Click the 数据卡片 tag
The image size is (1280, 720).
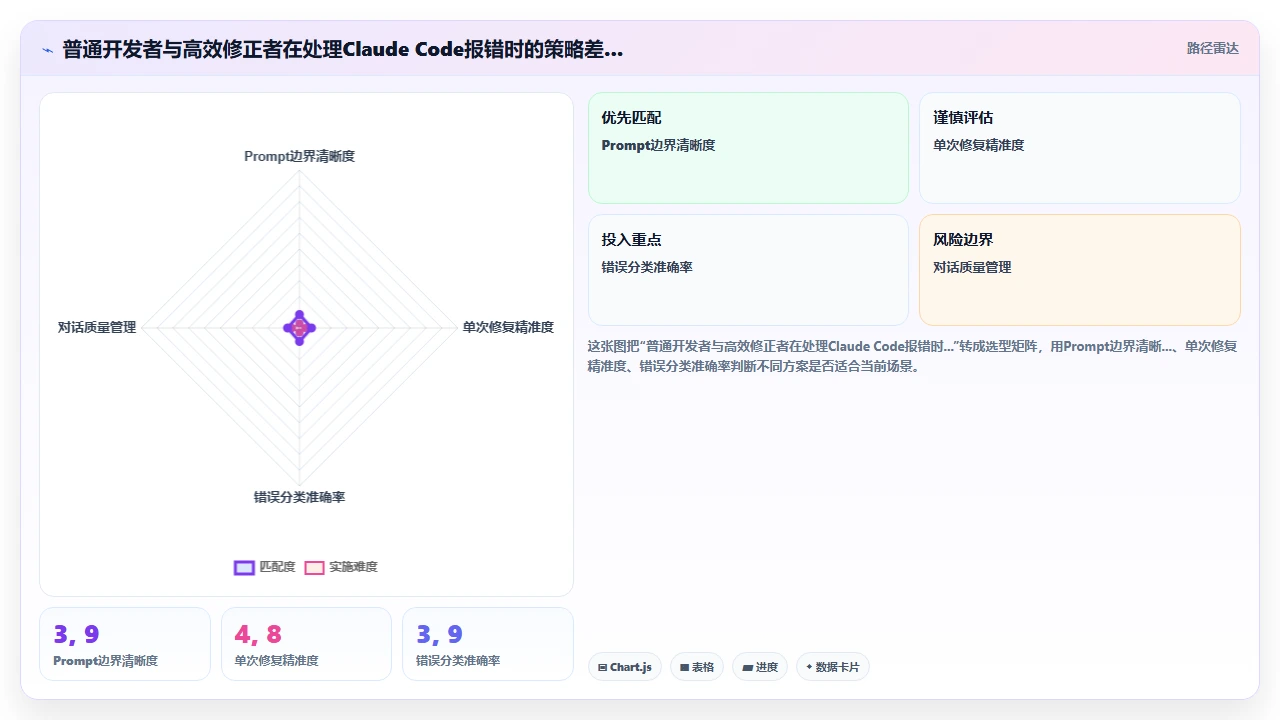[x=833, y=667]
